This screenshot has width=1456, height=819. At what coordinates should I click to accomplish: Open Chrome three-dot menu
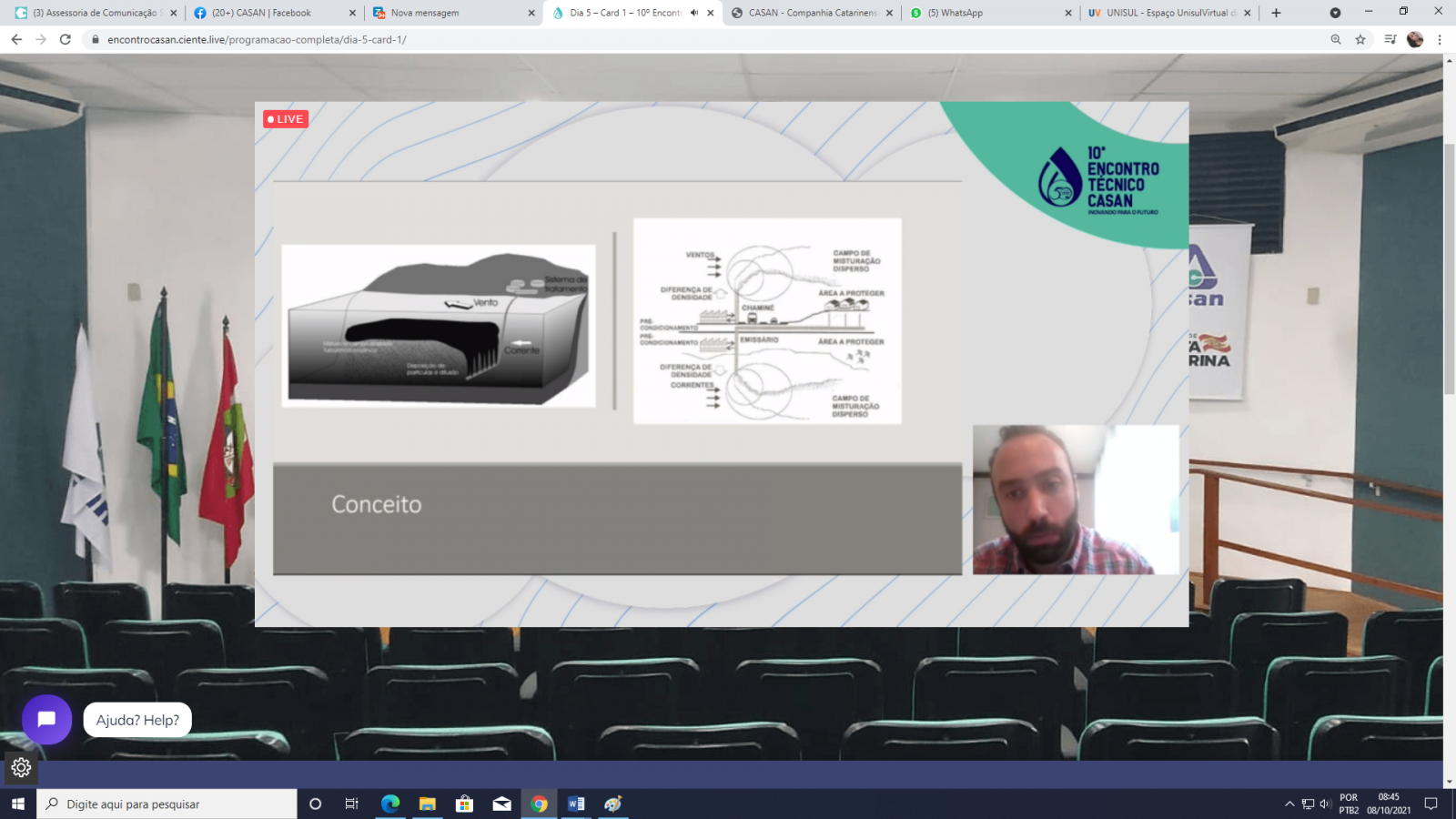[1440, 39]
